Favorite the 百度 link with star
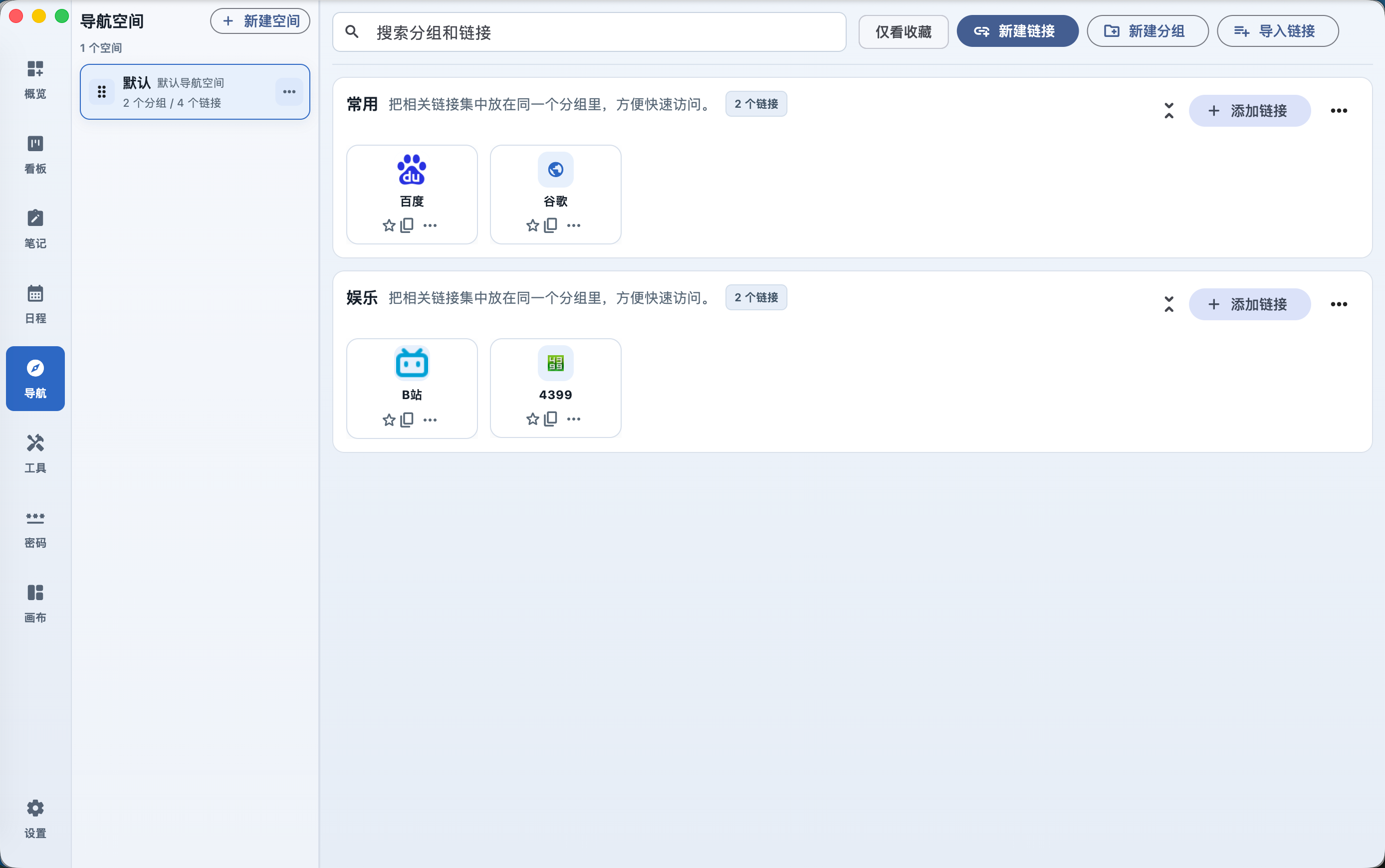The width and height of the screenshot is (1385, 868). pyautogui.click(x=389, y=225)
